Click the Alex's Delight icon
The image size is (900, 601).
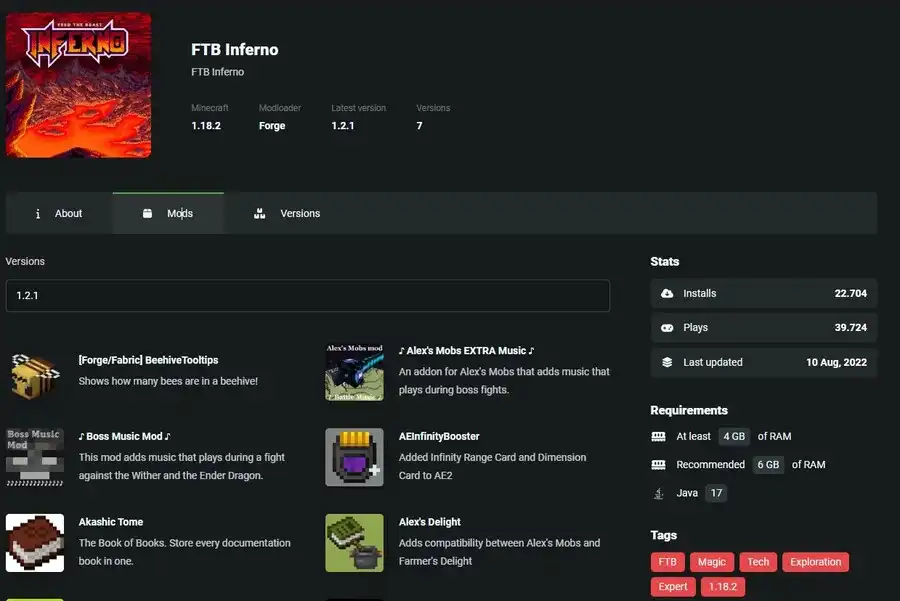pyautogui.click(x=355, y=543)
